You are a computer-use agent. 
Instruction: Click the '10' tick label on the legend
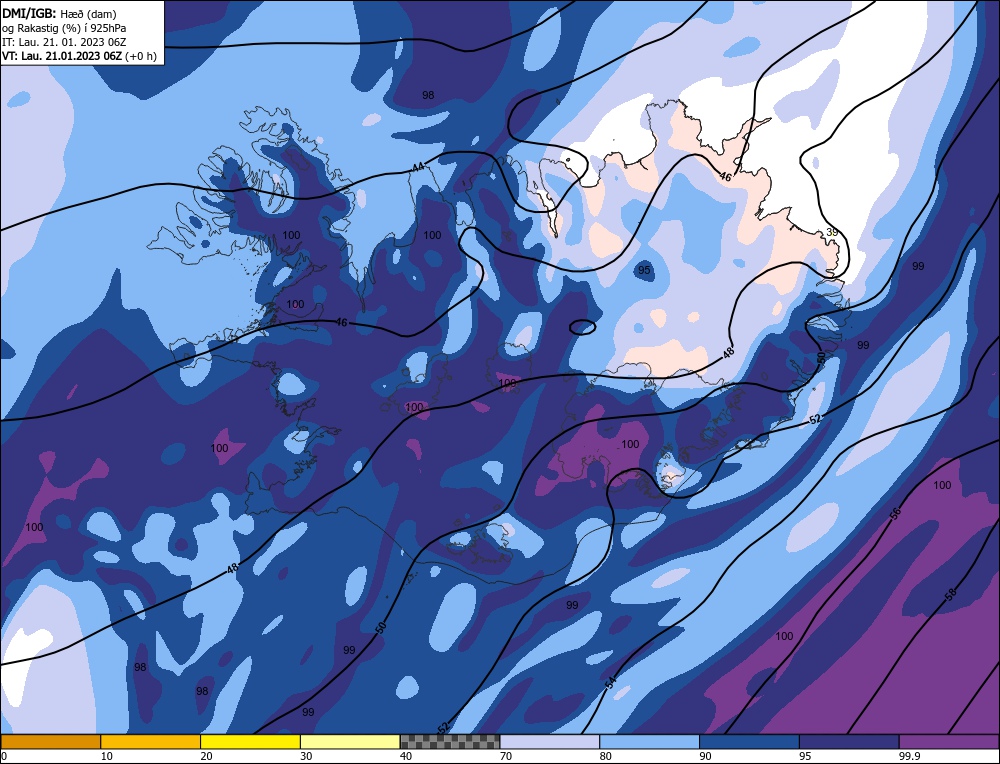click(x=106, y=756)
